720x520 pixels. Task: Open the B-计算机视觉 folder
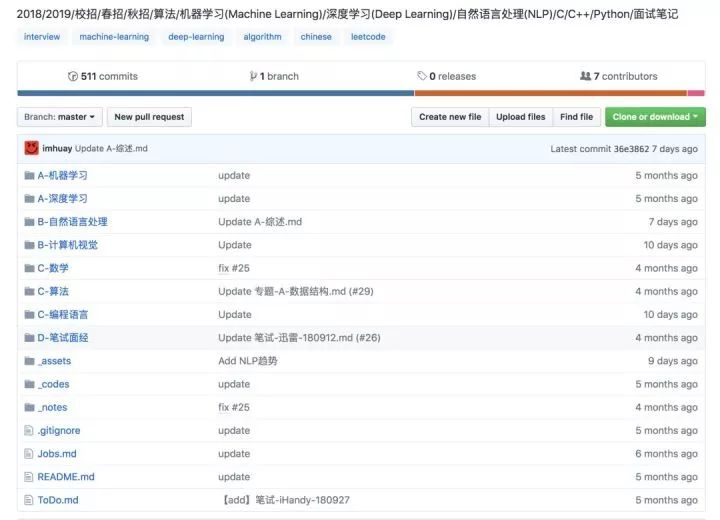point(68,245)
